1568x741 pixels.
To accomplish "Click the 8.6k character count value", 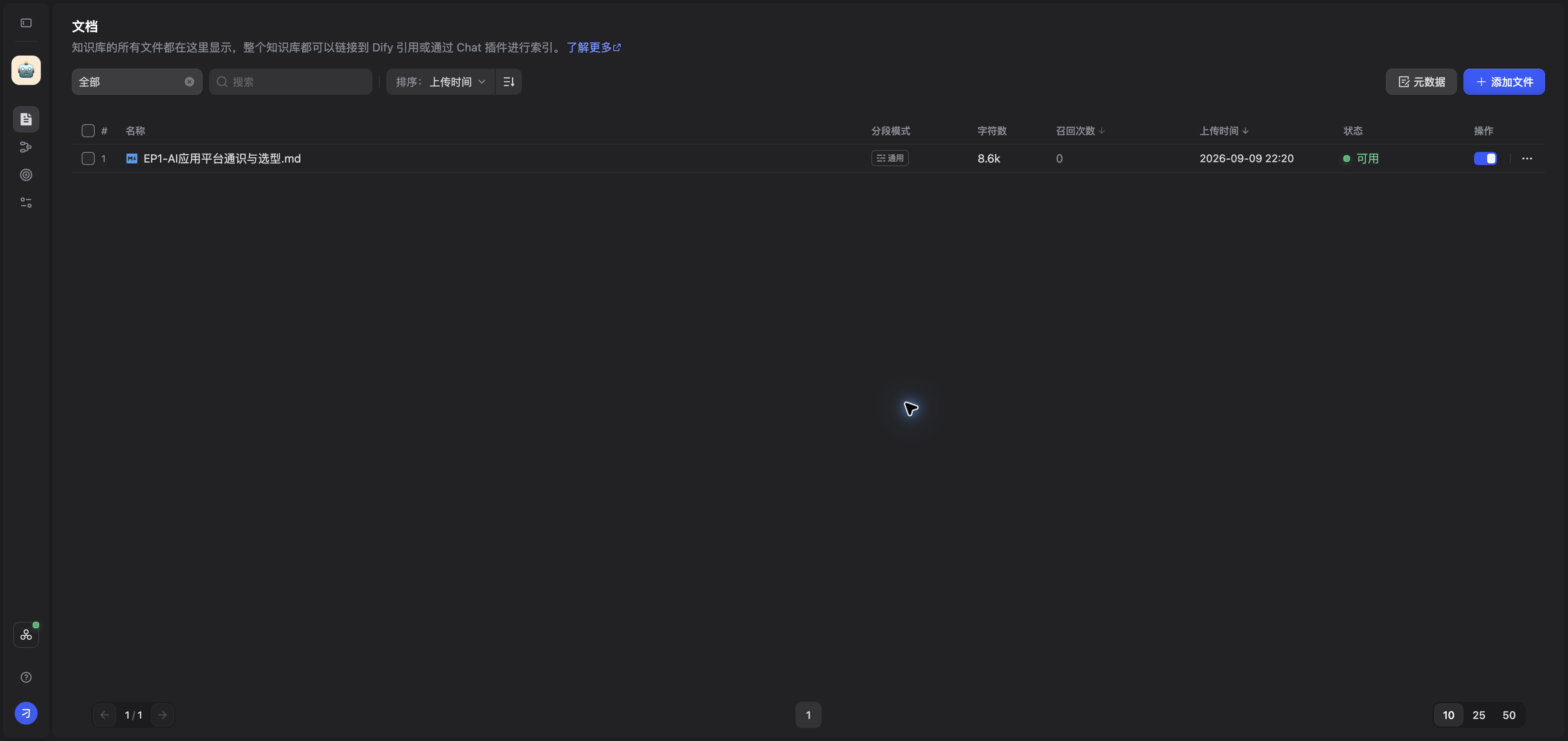I will (989, 159).
